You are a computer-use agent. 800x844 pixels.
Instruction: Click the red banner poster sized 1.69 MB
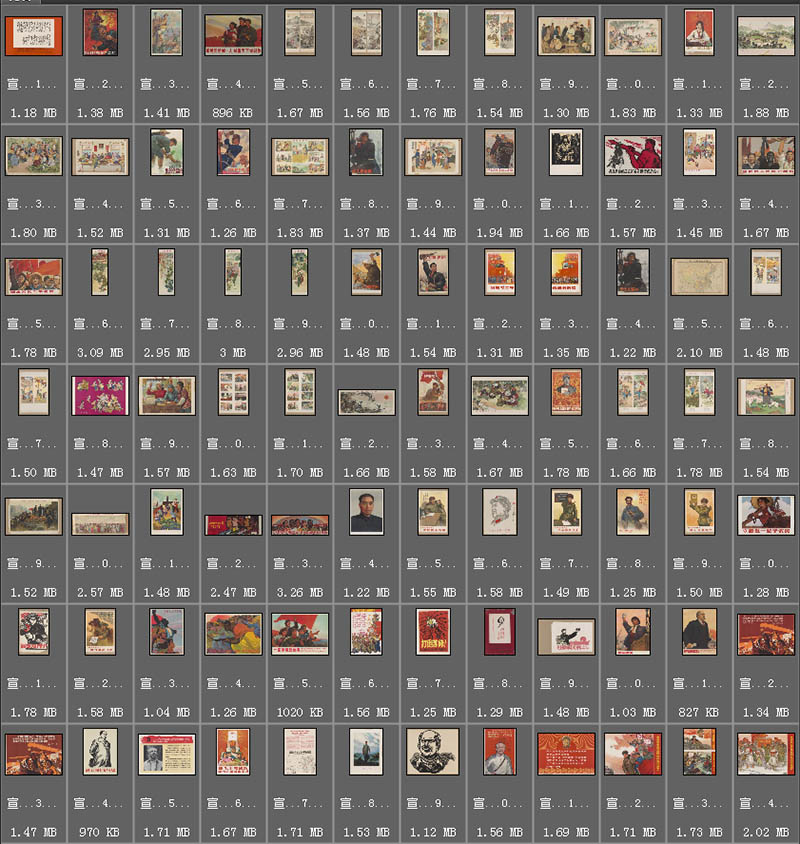(566, 754)
